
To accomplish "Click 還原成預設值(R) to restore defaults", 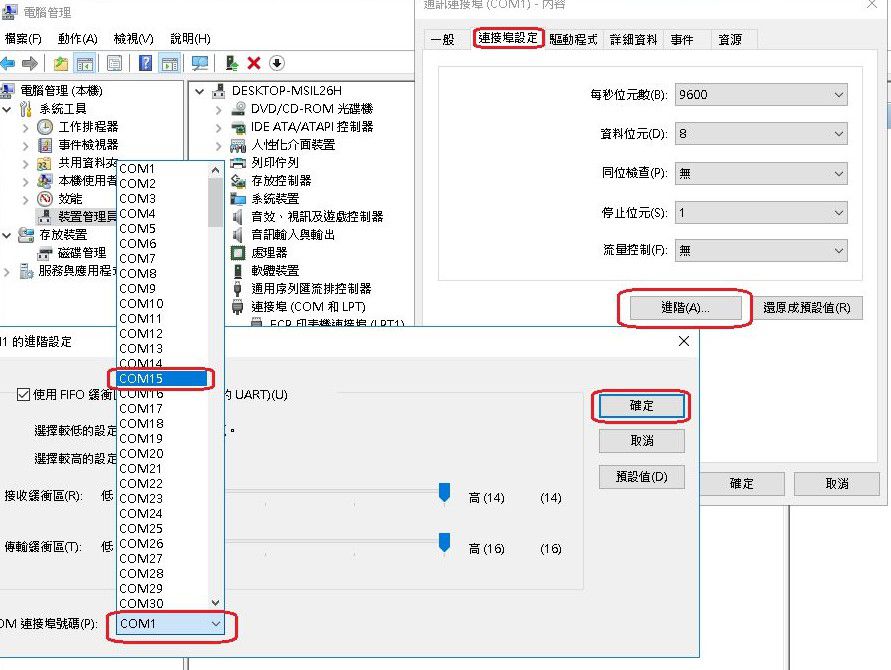I will 810,310.
